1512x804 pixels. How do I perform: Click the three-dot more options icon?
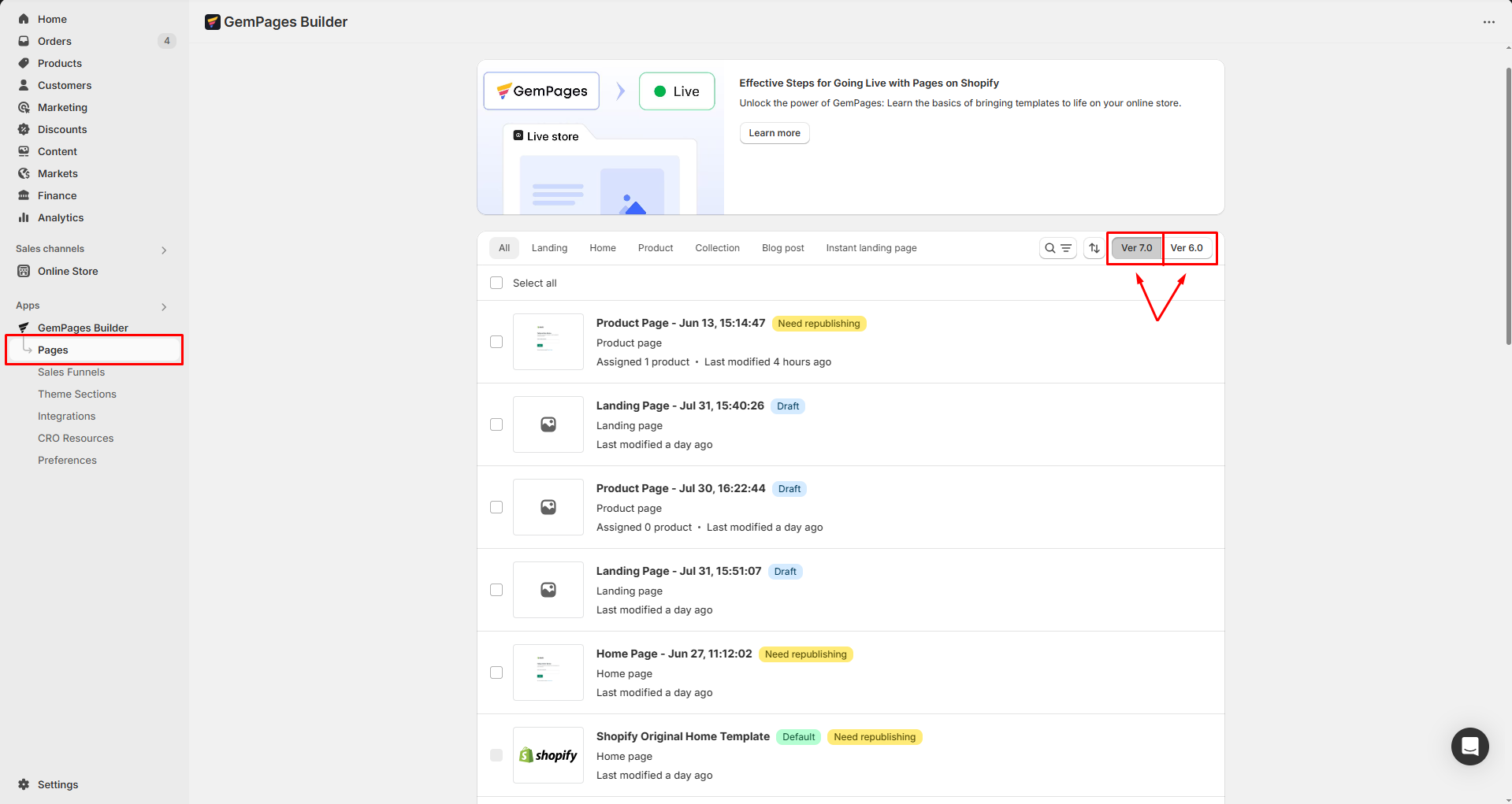[x=1488, y=22]
